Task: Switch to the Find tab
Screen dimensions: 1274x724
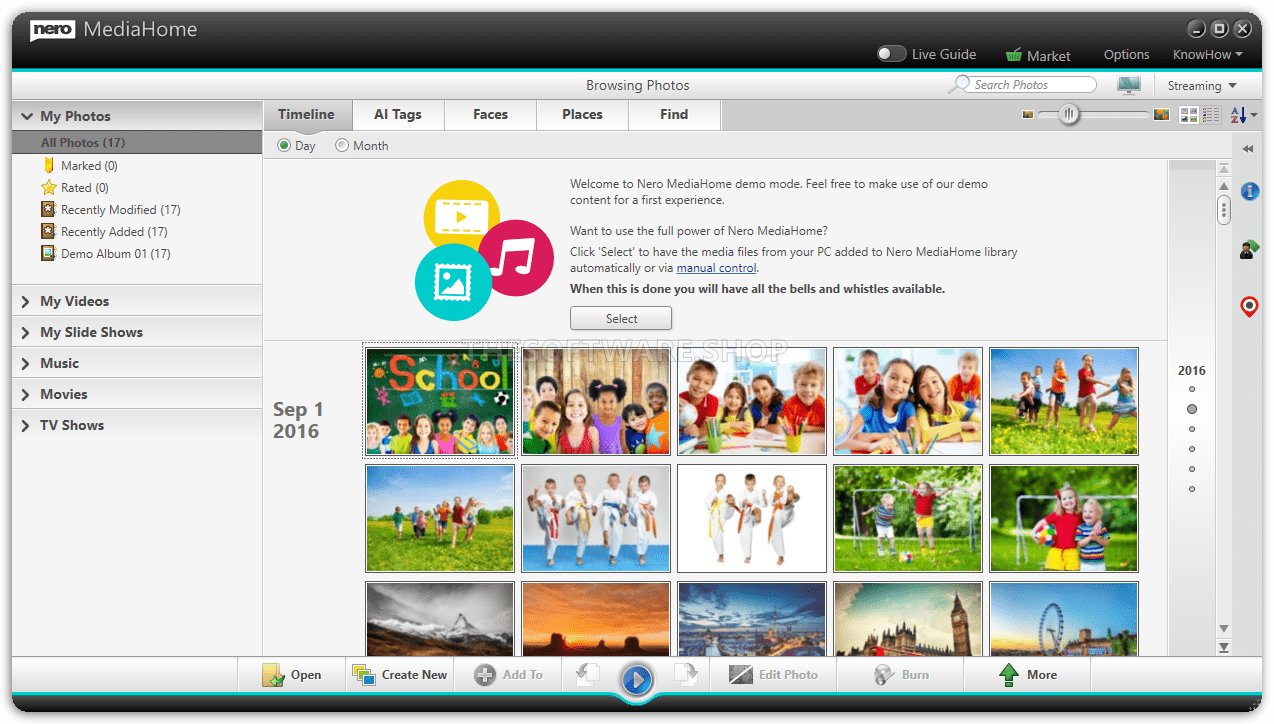Action: (x=674, y=115)
